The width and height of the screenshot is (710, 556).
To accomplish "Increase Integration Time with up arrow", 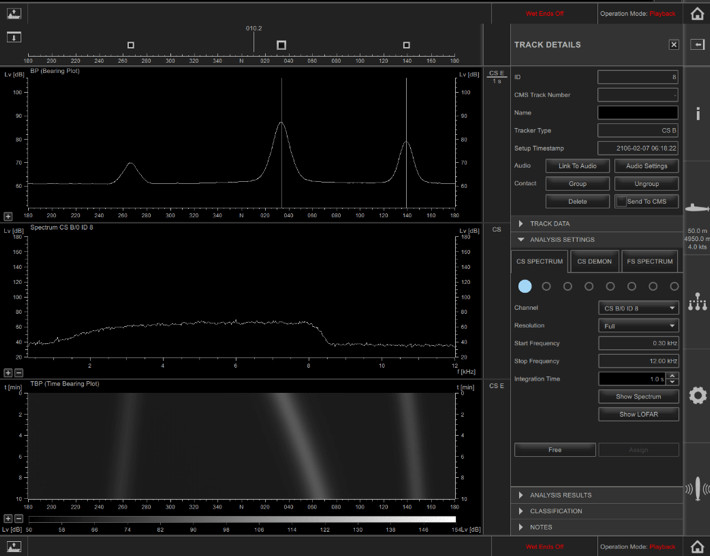I will [673, 375].
